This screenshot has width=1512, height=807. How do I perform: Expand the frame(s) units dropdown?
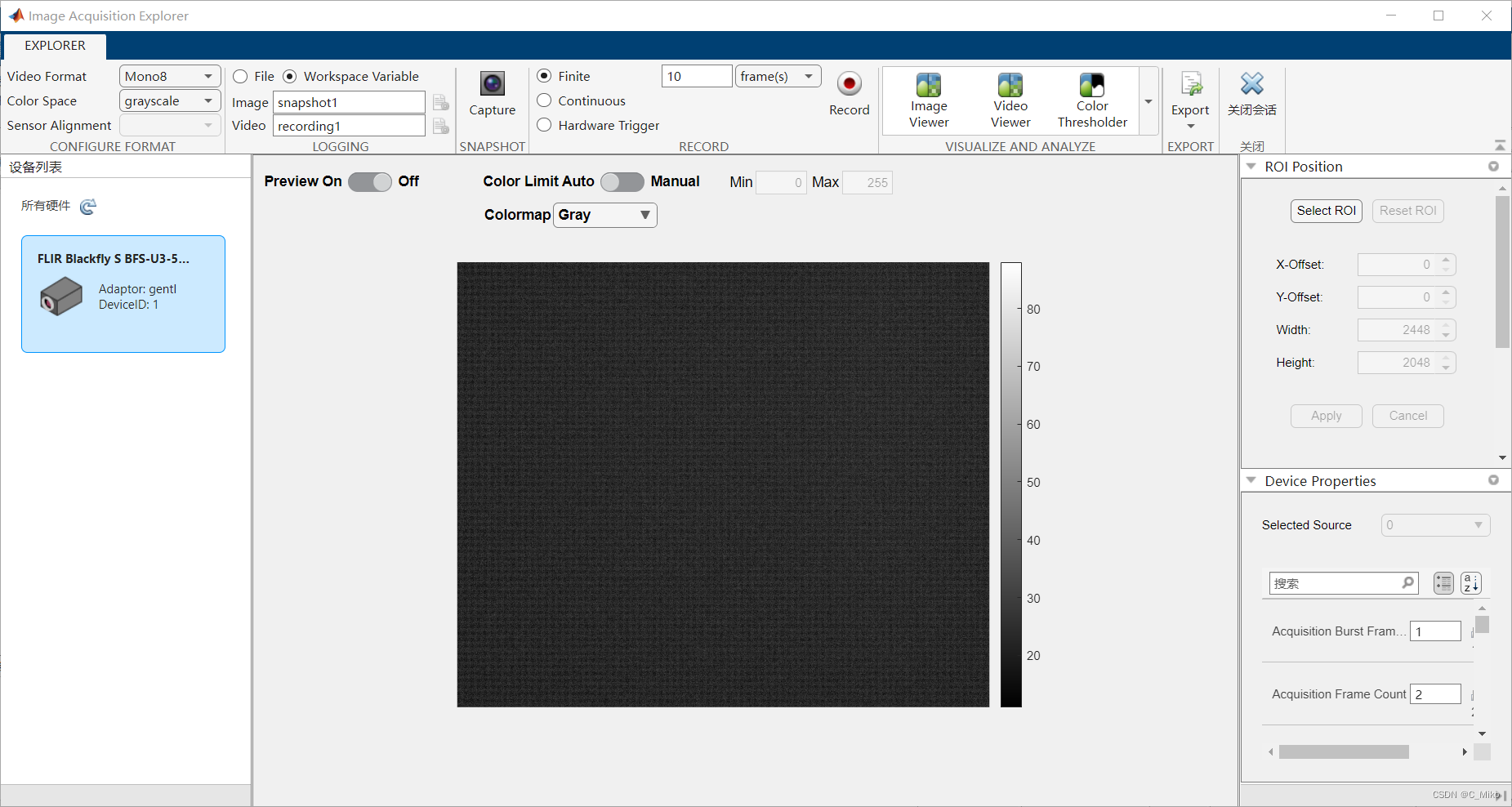pyautogui.click(x=807, y=75)
